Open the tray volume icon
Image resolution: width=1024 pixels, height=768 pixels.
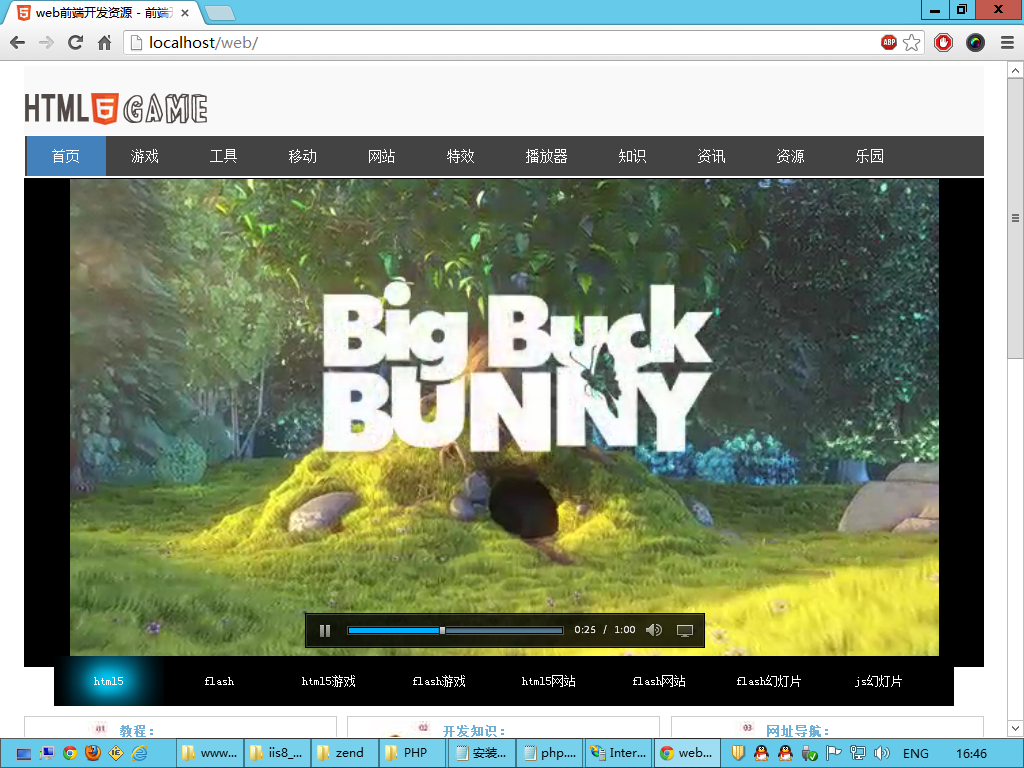(x=882, y=754)
